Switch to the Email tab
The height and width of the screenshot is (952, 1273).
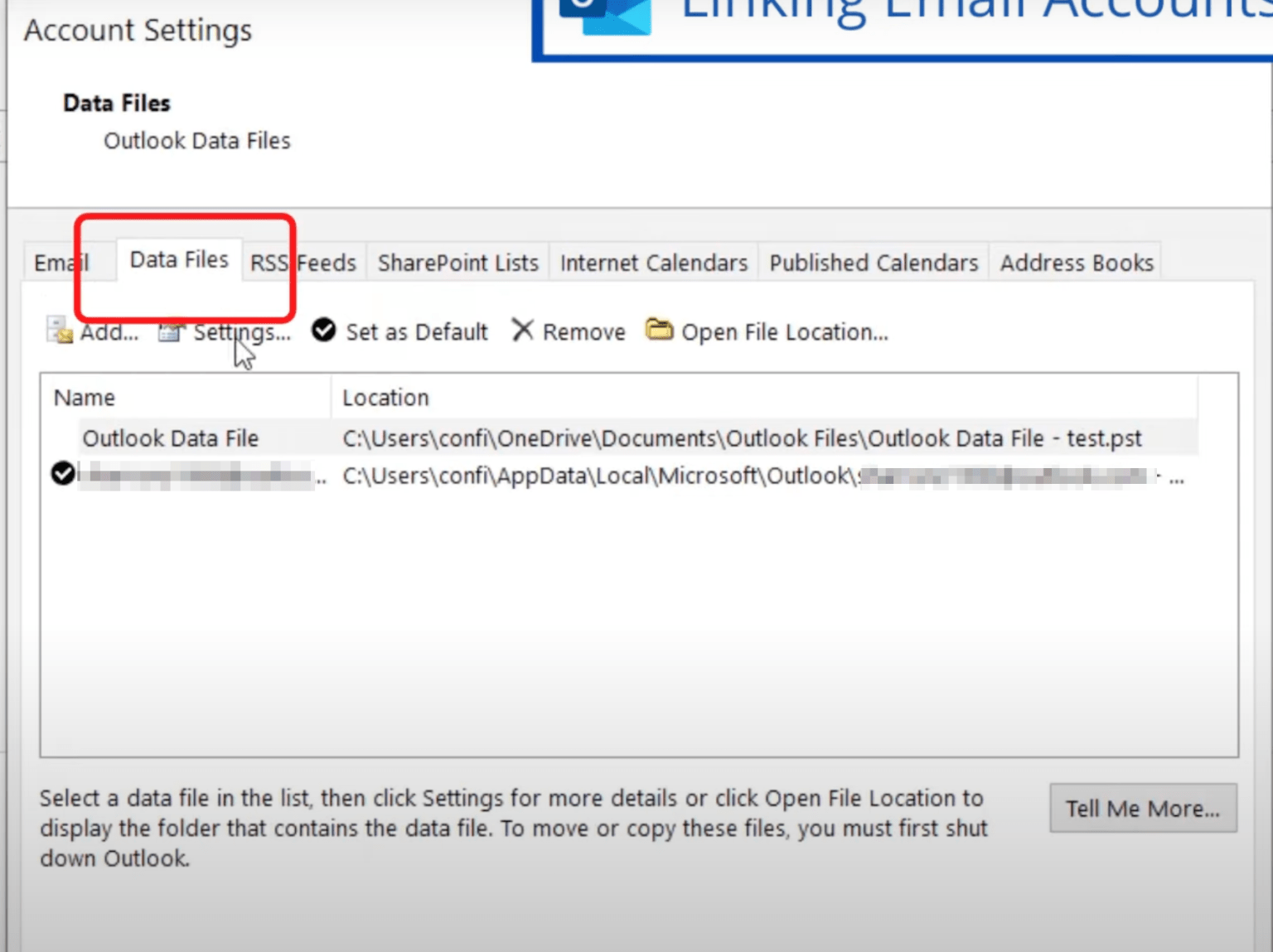(61, 262)
